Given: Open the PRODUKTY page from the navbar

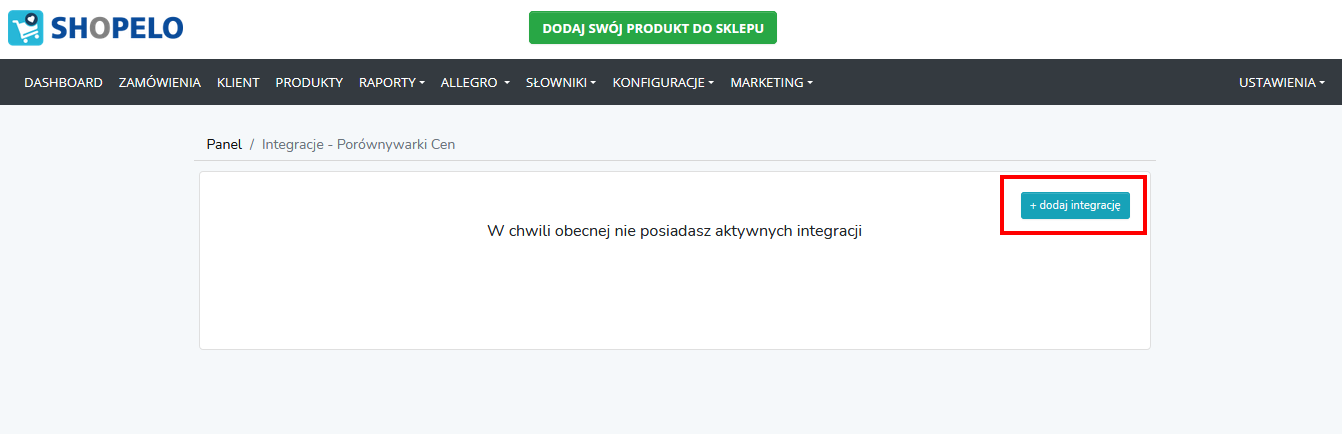Looking at the screenshot, I should (x=309, y=82).
